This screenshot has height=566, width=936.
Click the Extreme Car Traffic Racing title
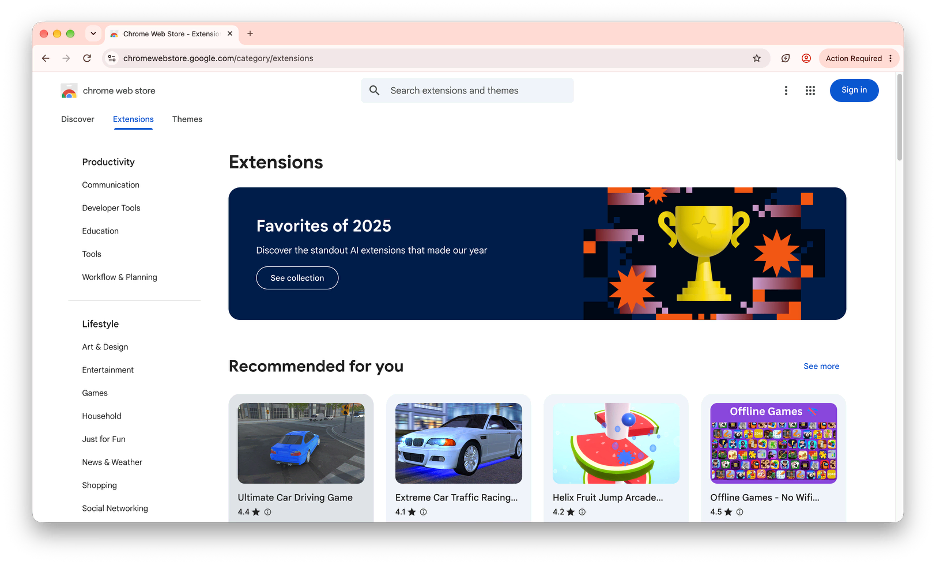[456, 498]
